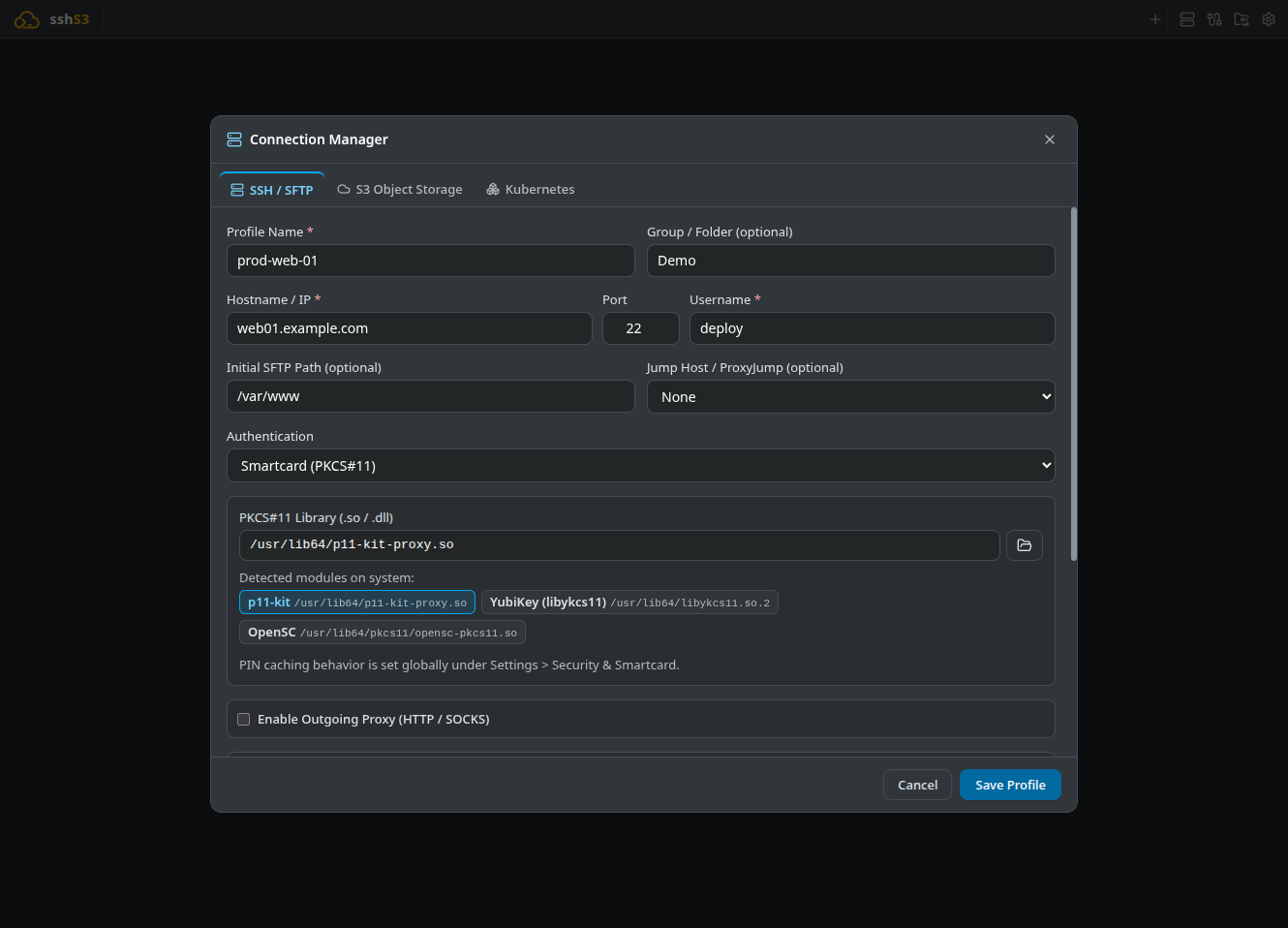Viewport: 1288px width, 928px height.
Task: Click the 'Detected modules on system:' label
Action: pyautogui.click(x=326, y=578)
